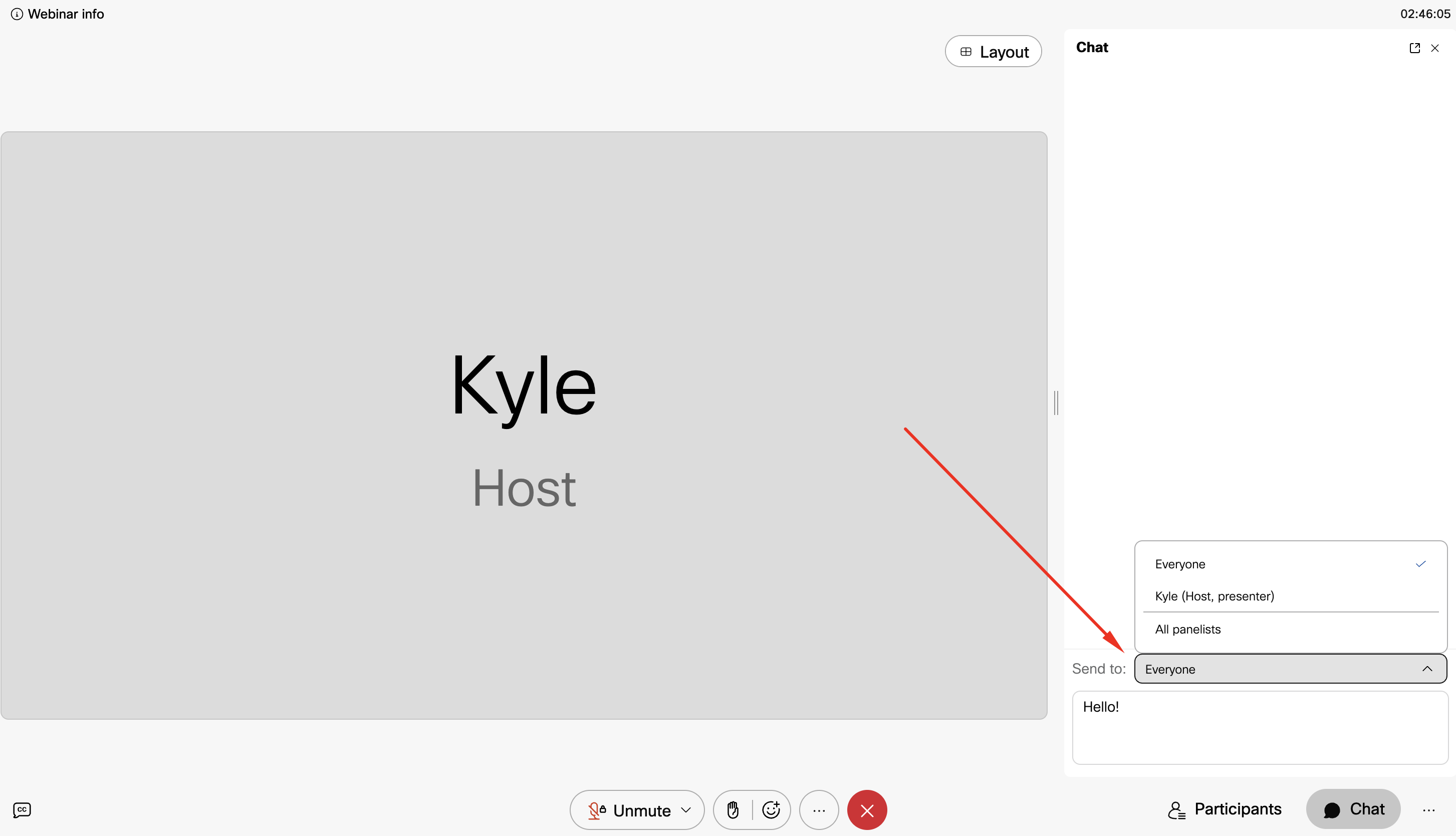Viewport: 1456px width, 836px height.
Task: Click the chat message text field
Action: (x=1260, y=727)
